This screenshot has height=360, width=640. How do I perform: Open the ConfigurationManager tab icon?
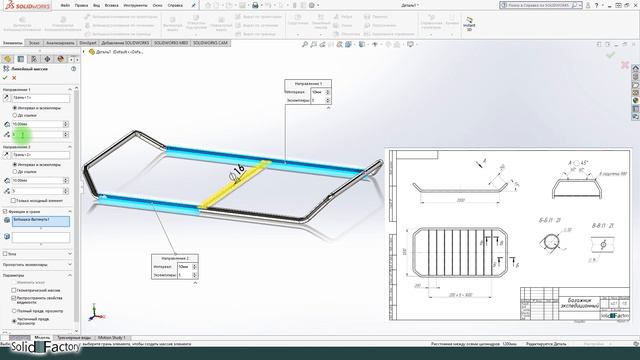pos(34,59)
